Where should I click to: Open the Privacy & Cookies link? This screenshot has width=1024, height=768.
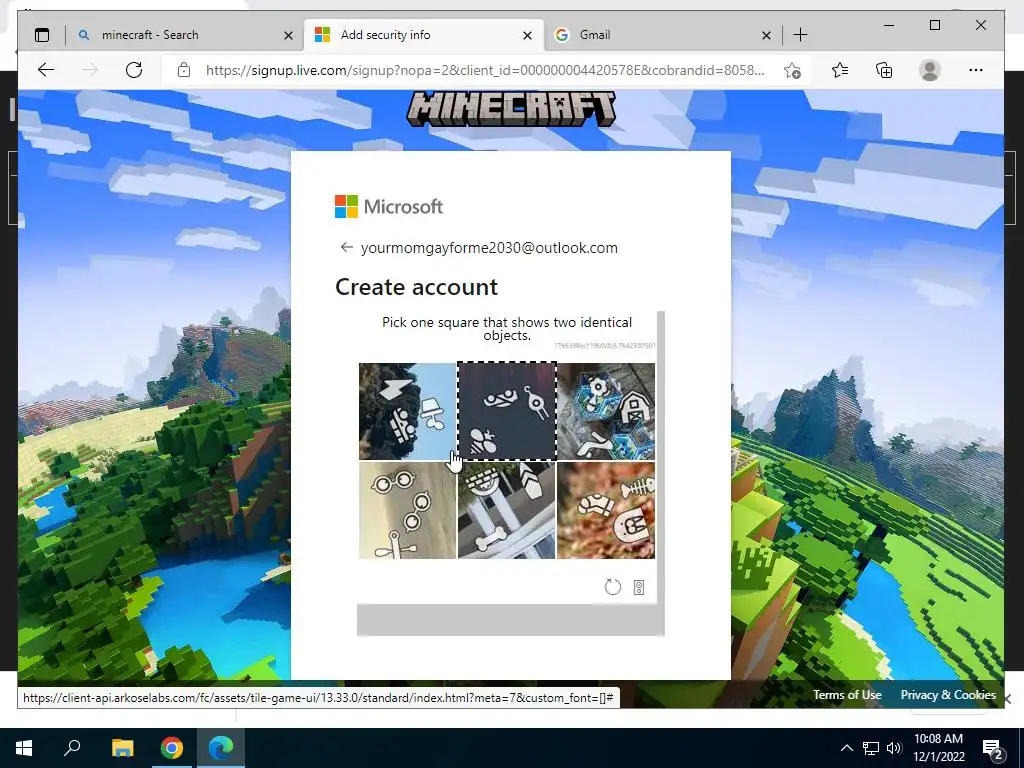click(948, 695)
